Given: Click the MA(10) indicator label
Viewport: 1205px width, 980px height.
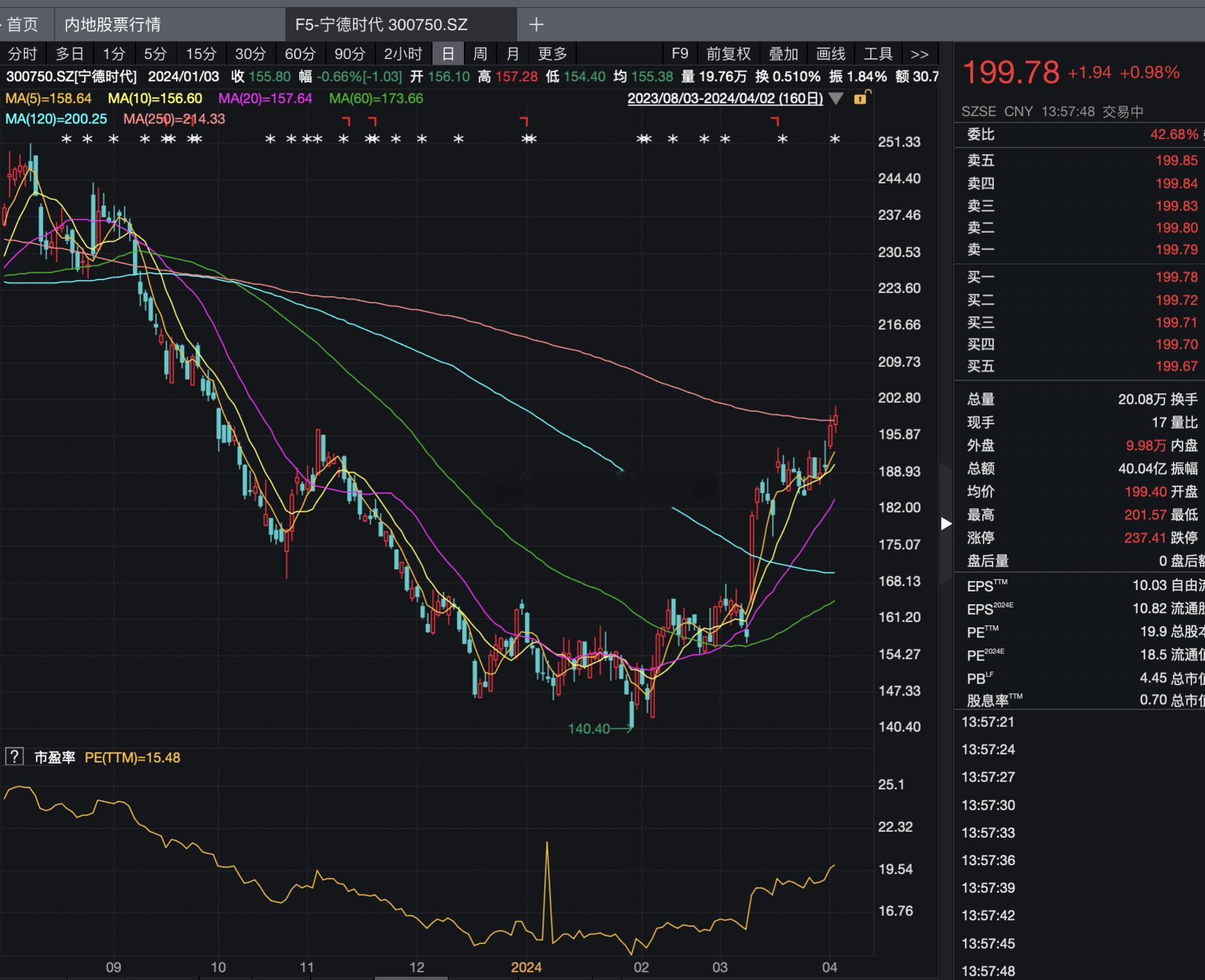Looking at the screenshot, I should (x=155, y=99).
